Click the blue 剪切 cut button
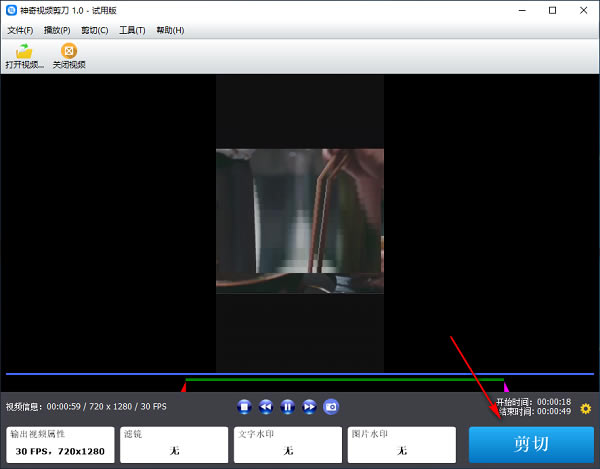The height and width of the screenshot is (469, 600). click(531, 444)
